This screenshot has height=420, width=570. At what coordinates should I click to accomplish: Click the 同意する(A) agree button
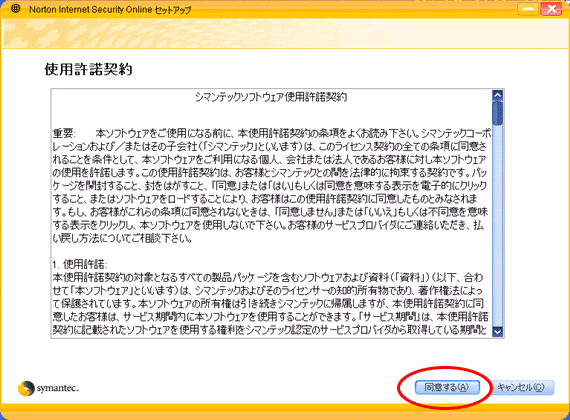coord(447,387)
